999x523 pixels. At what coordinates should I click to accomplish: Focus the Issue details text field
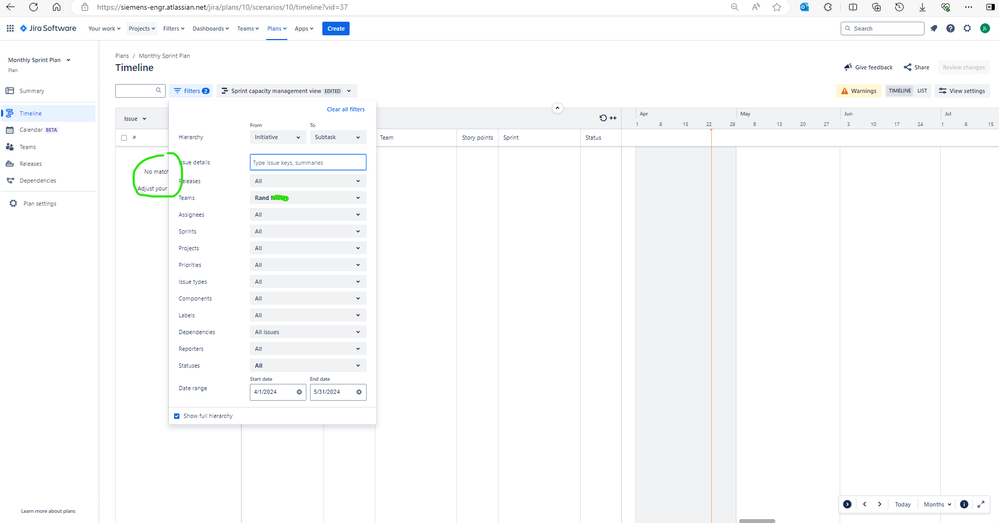[x=308, y=162]
